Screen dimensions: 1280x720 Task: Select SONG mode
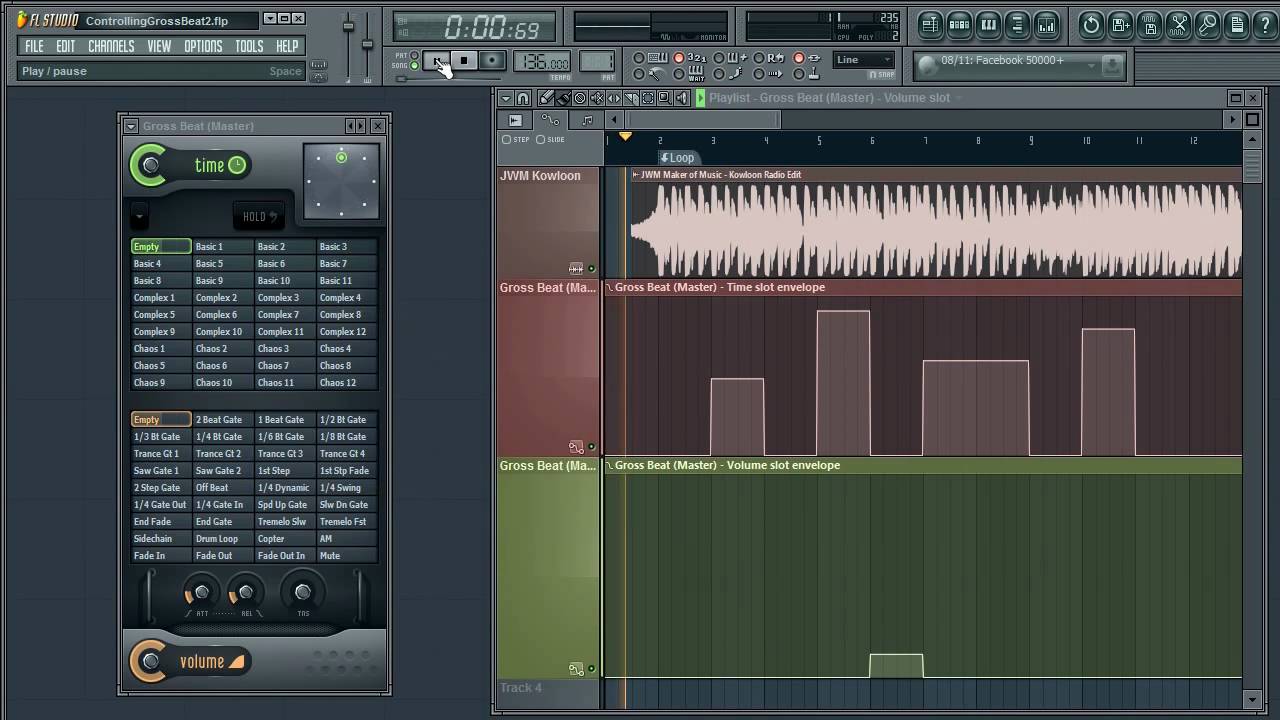click(x=414, y=66)
